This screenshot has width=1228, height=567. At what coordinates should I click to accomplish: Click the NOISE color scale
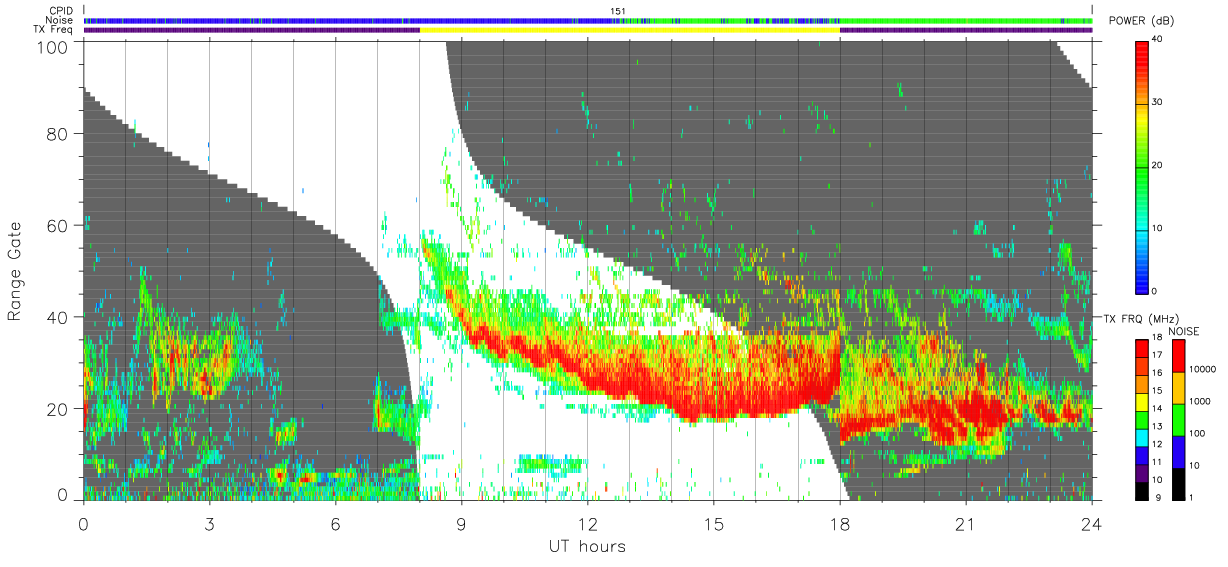coord(1179,419)
